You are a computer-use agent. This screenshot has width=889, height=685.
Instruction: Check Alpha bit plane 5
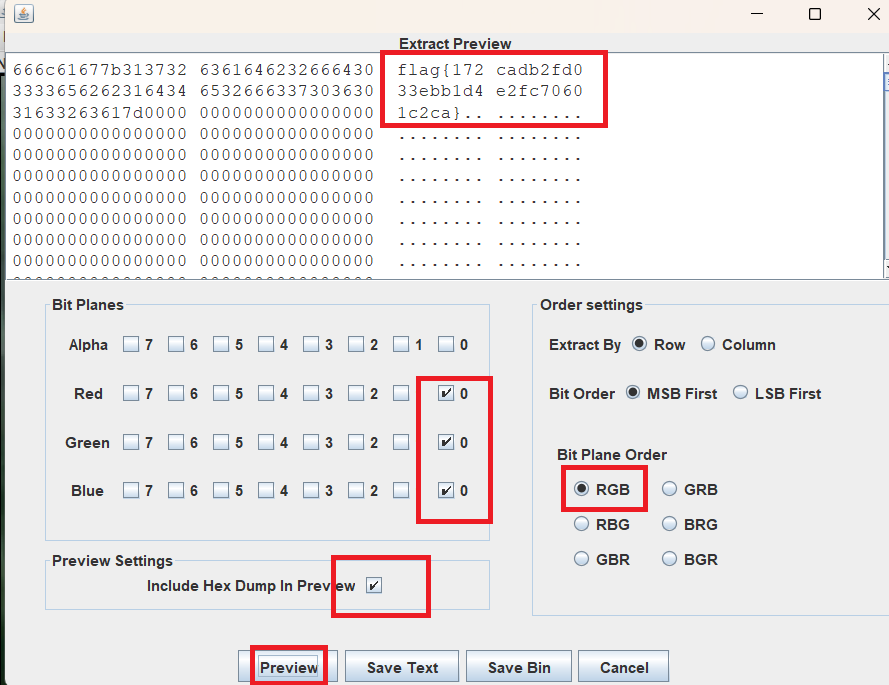(x=221, y=344)
